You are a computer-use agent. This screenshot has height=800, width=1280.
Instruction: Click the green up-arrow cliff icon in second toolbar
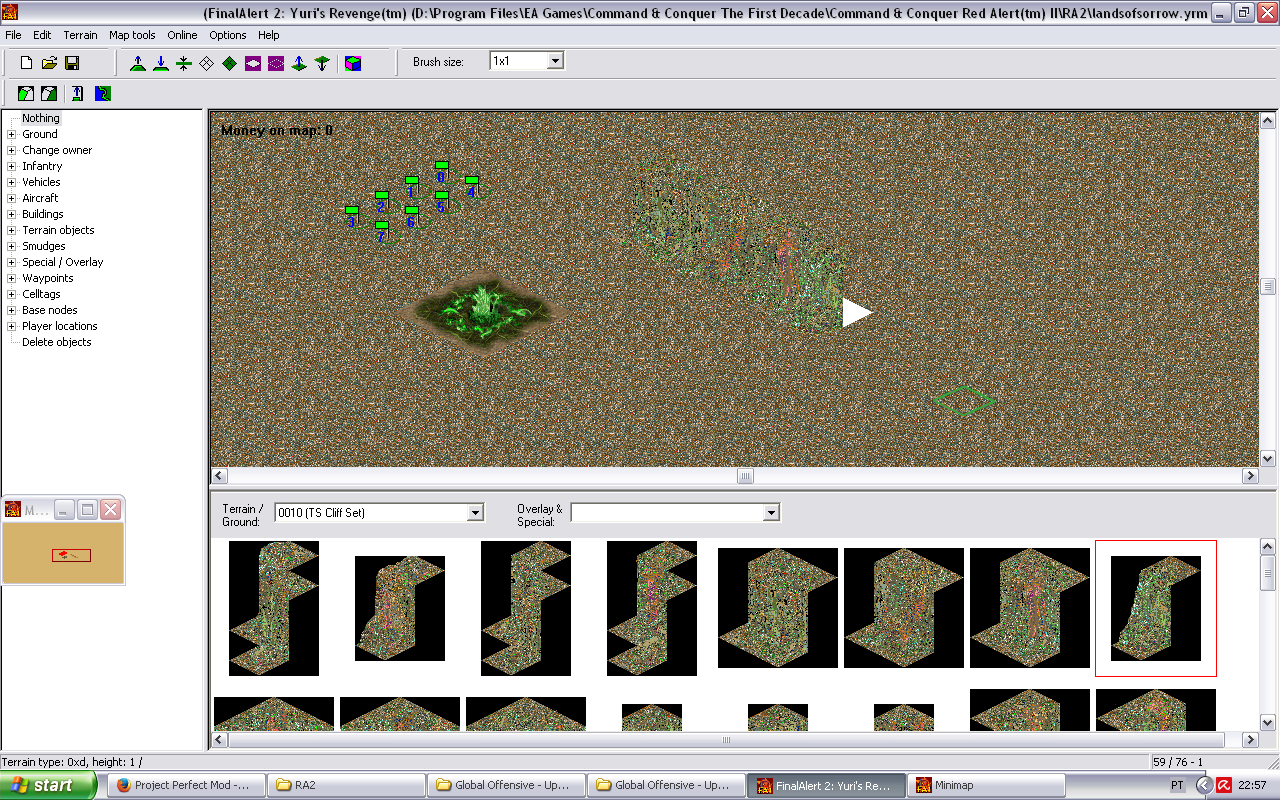pyautogui.click(x=78, y=94)
